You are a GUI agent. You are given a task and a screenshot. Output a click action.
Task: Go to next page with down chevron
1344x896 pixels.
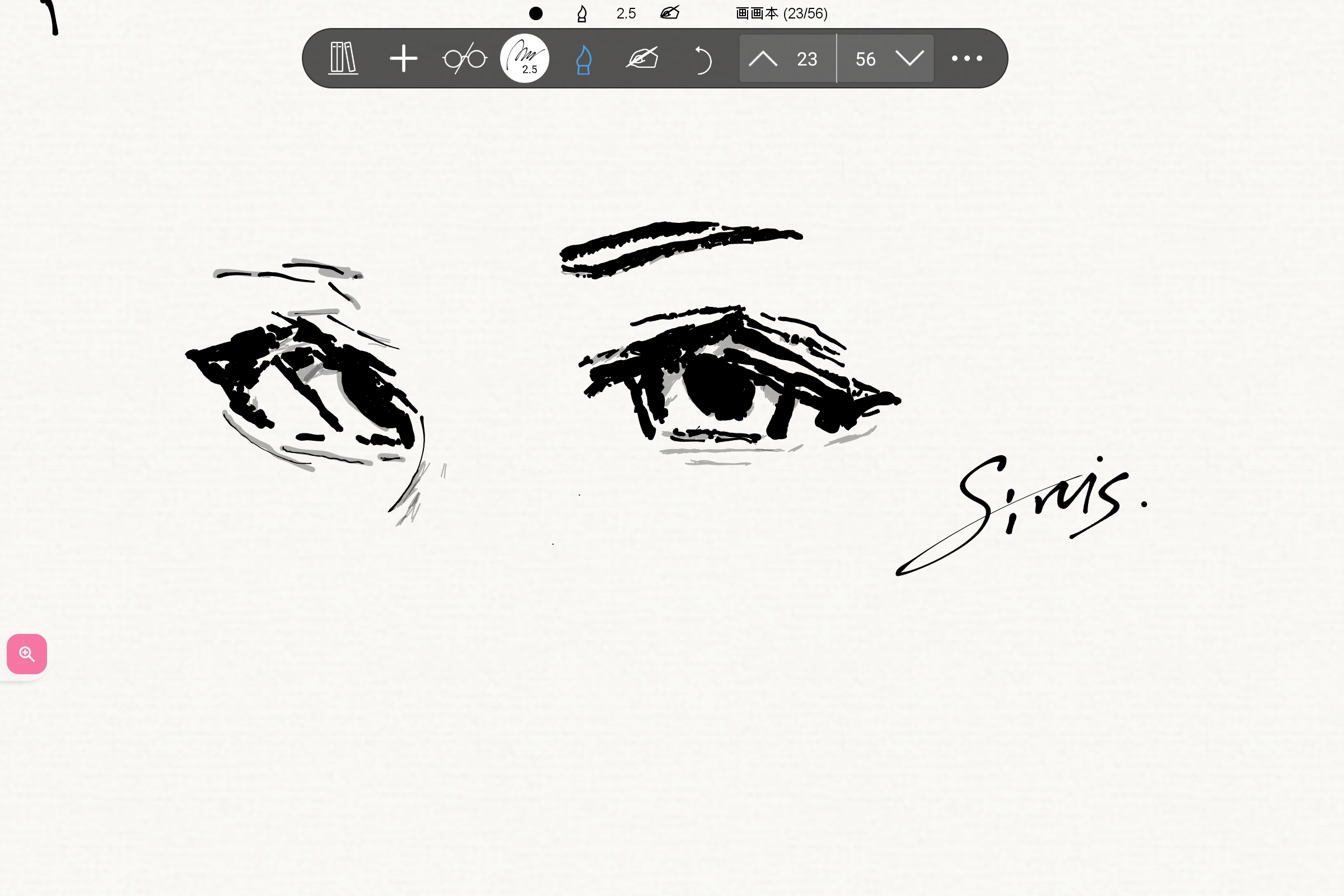(909, 58)
